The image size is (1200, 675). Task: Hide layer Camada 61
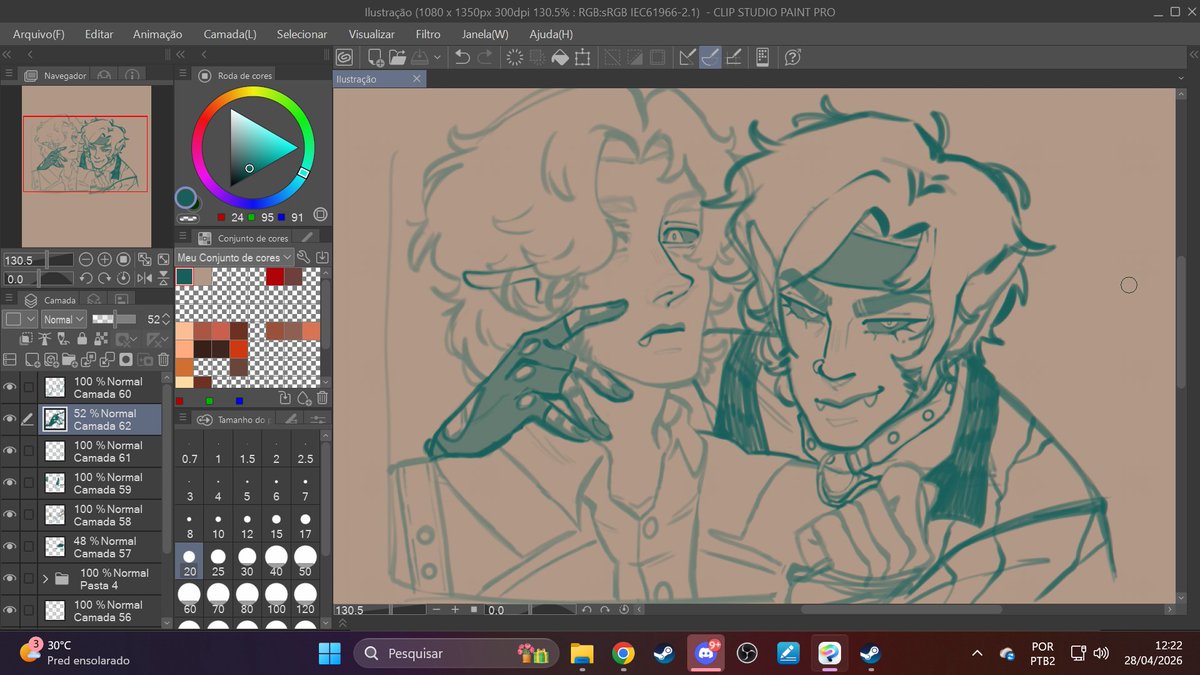[x=10, y=451]
